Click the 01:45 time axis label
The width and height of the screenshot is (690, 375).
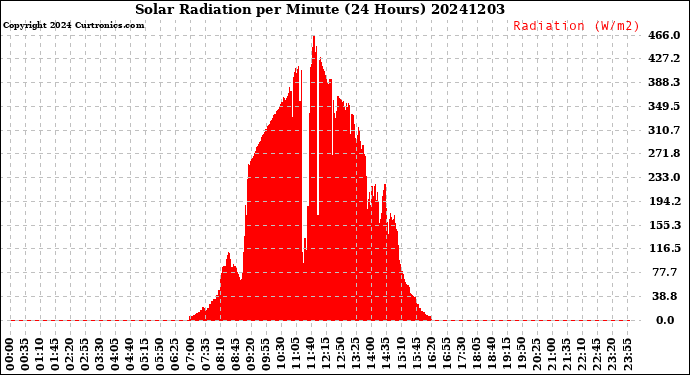pyautogui.click(x=55, y=354)
